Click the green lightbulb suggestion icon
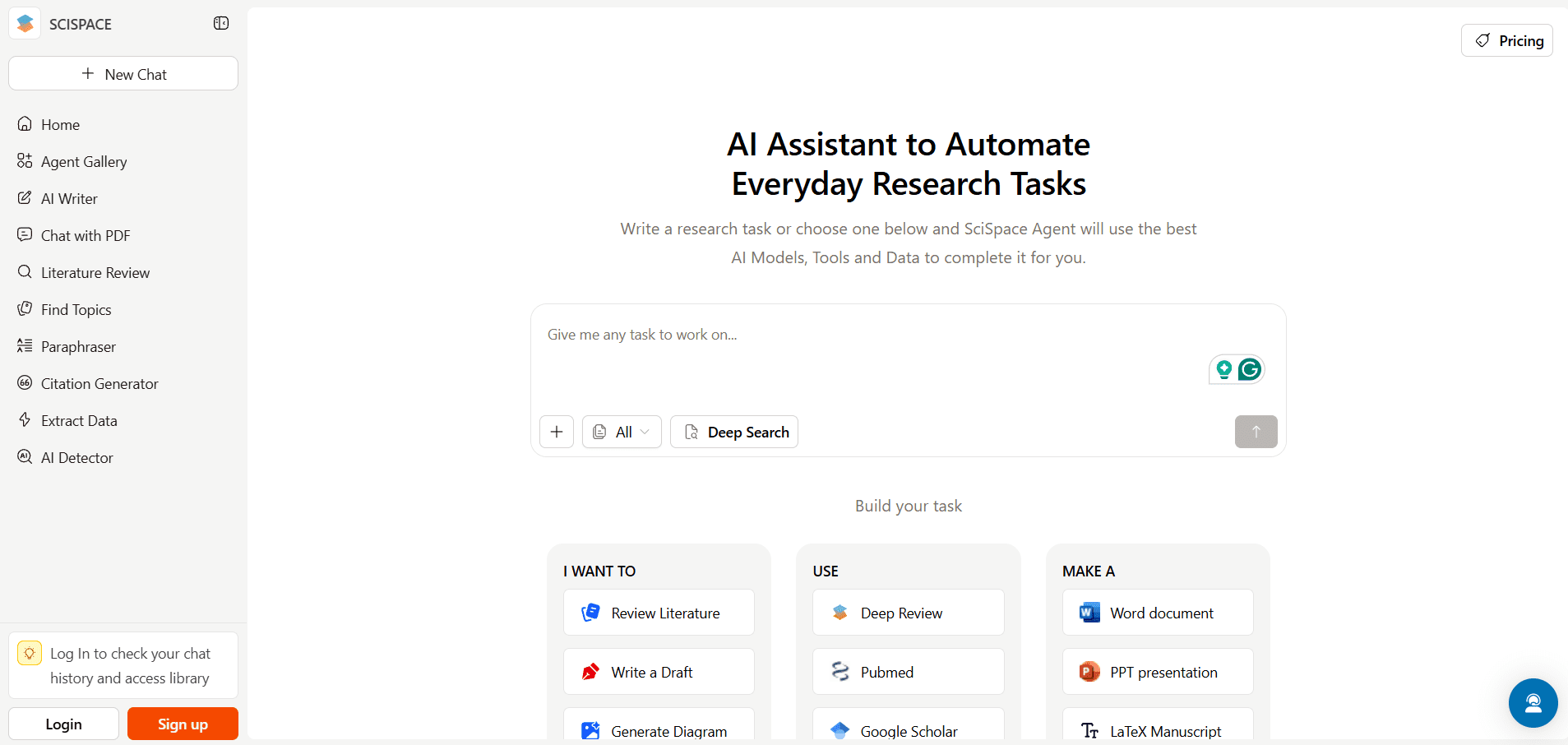 point(1223,369)
